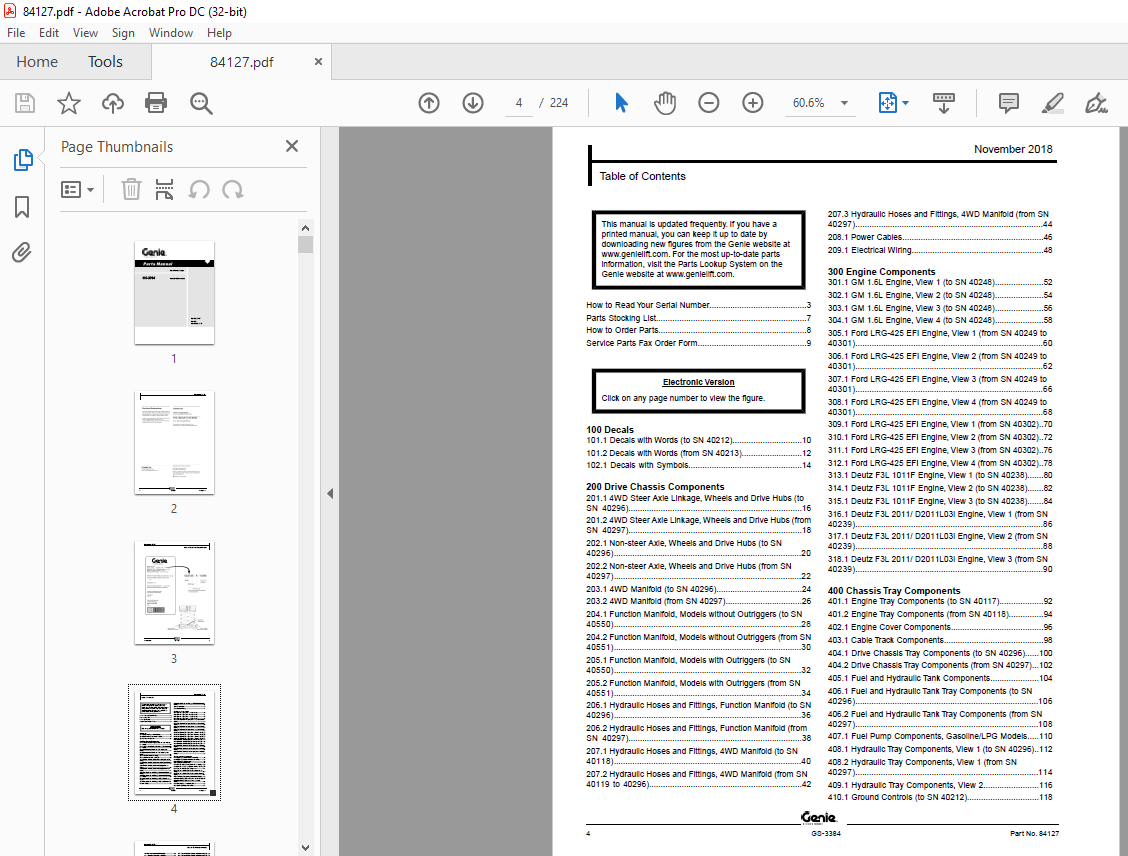Open the Help menu
This screenshot has height=856, width=1128.
[x=219, y=33]
